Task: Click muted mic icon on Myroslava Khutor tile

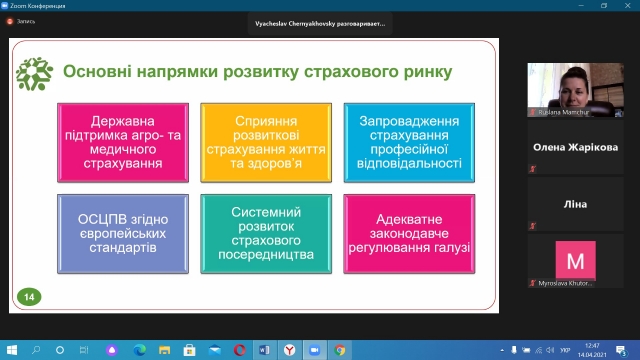Action: click(533, 283)
